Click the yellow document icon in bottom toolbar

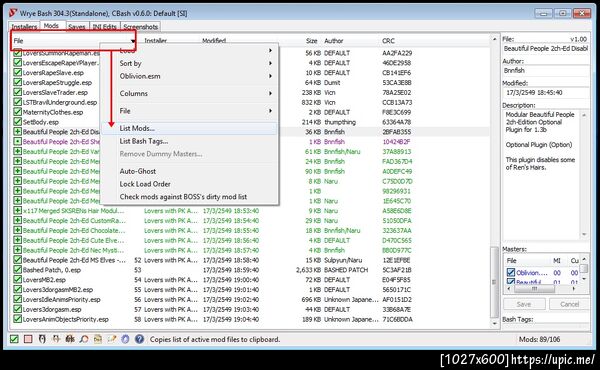coord(98,339)
